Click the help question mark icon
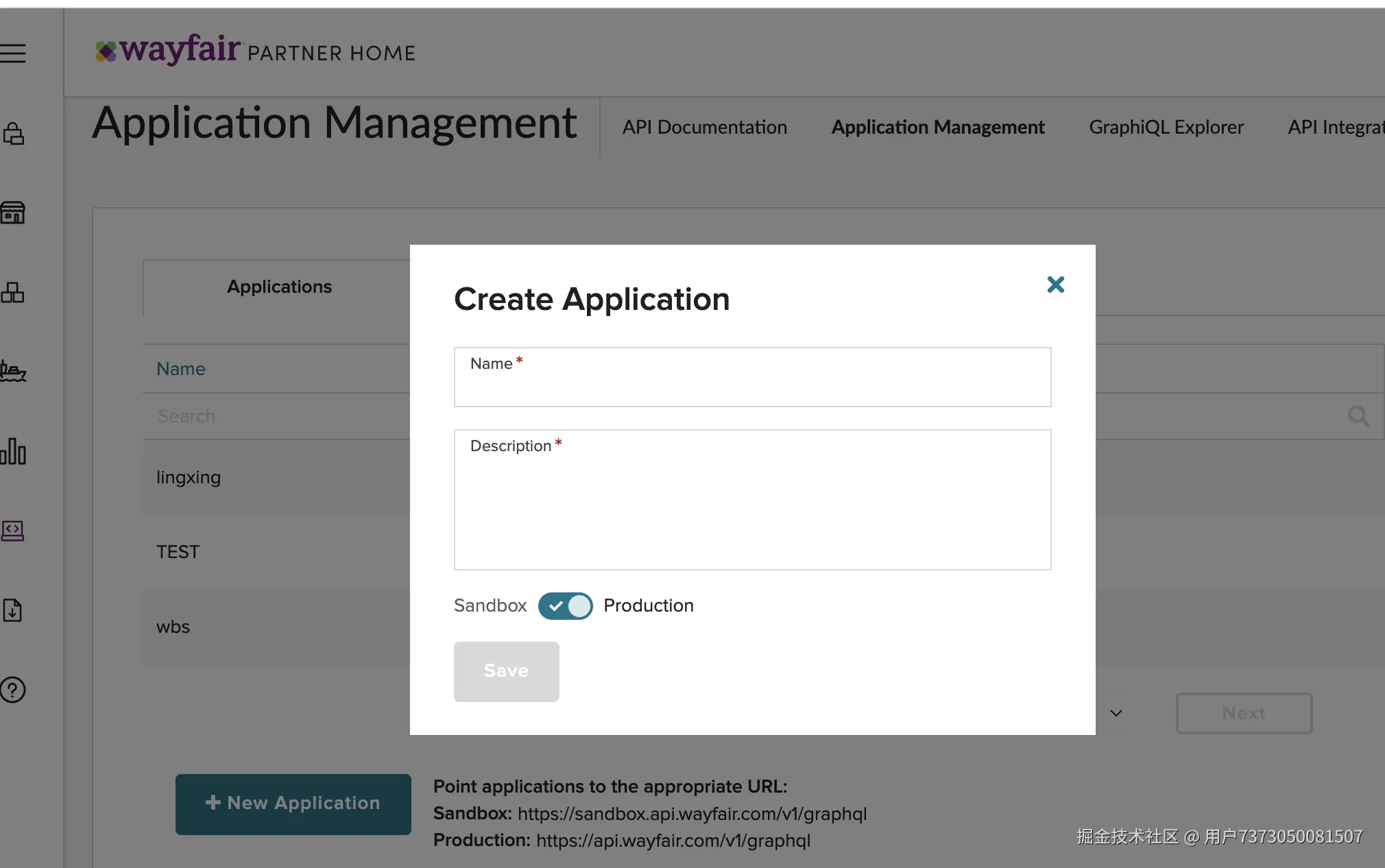The image size is (1385, 868). coord(13,690)
